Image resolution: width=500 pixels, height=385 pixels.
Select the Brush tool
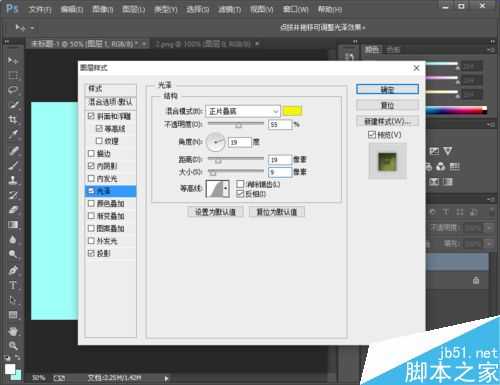pos(13,165)
